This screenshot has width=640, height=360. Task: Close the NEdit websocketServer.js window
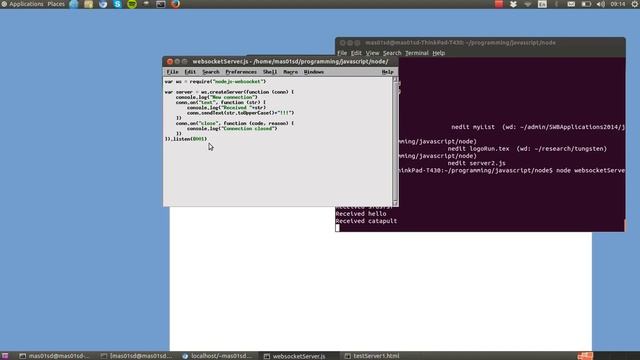[x=170, y=62]
